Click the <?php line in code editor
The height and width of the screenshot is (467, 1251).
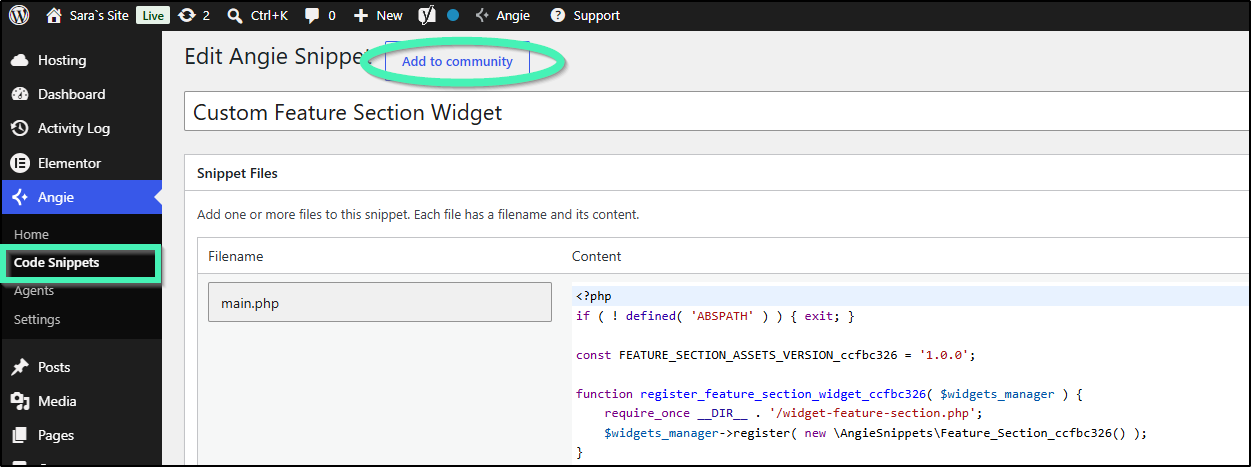[594, 296]
